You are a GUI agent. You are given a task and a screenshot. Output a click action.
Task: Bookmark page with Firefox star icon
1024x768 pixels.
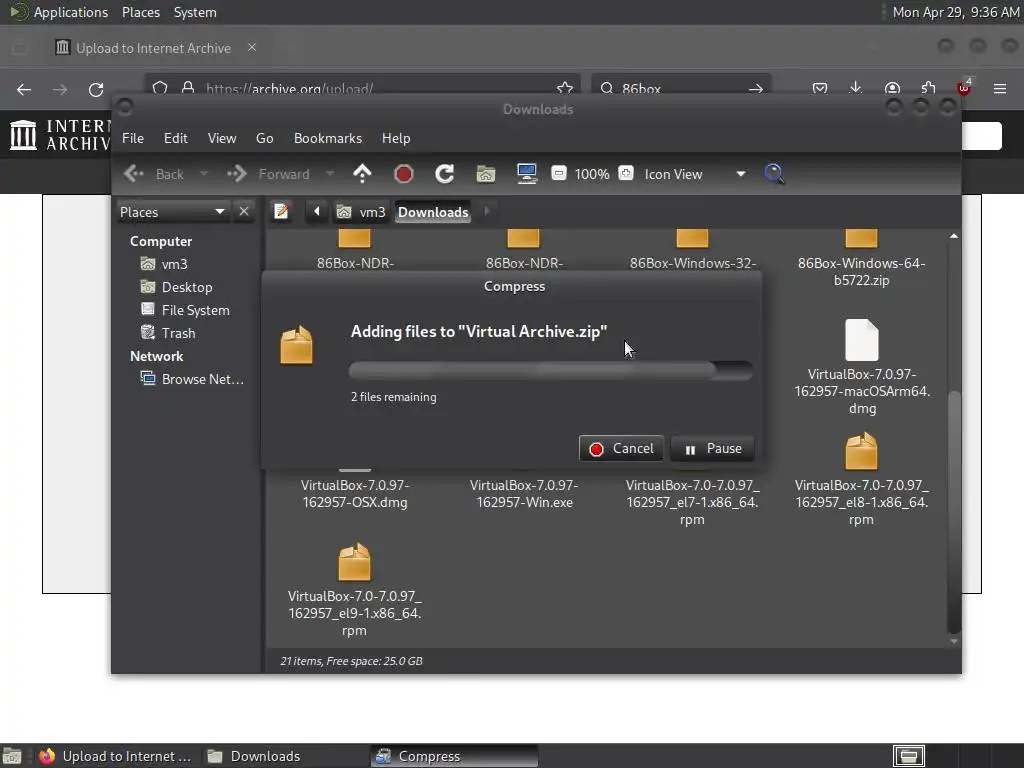coord(565,89)
